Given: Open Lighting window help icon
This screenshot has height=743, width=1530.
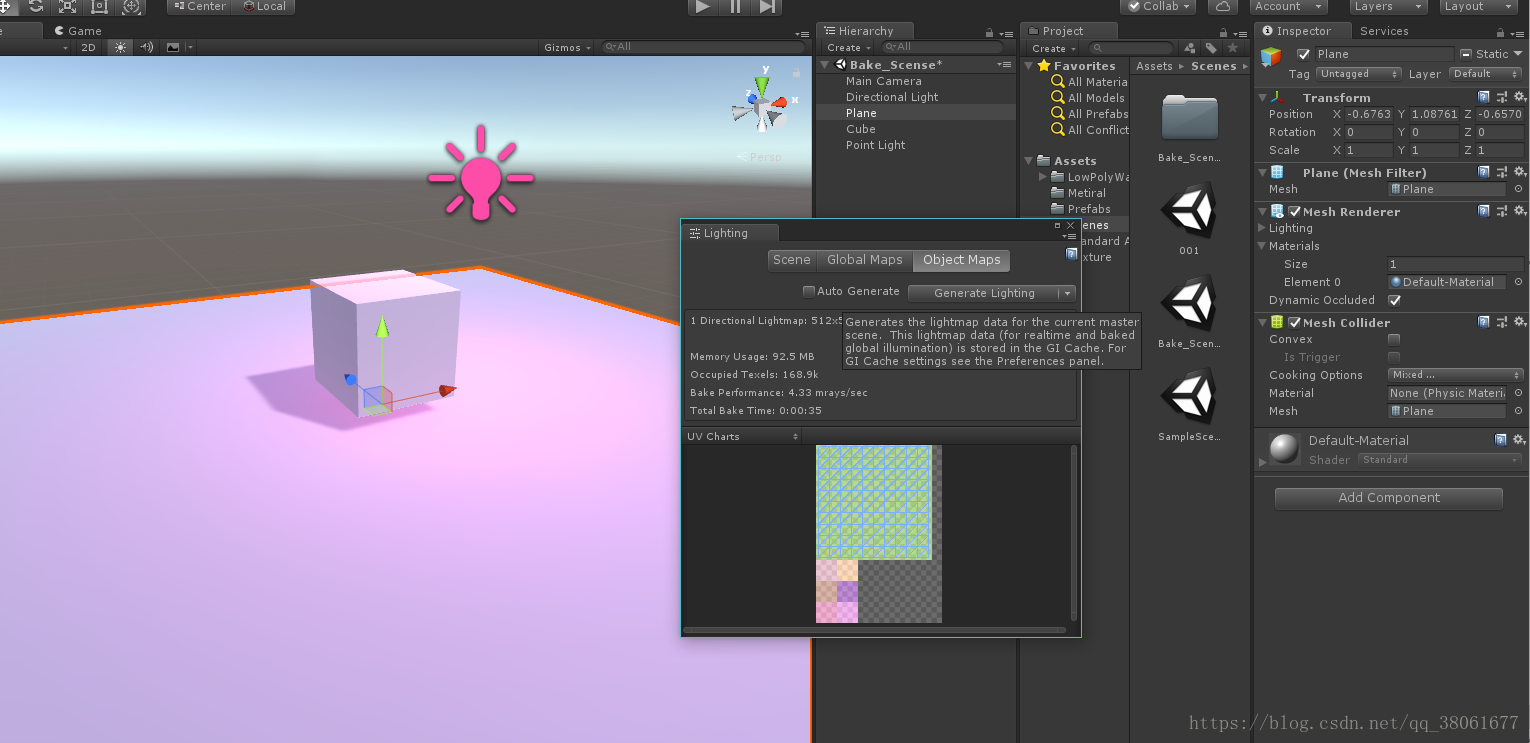Looking at the screenshot, I should pyautogui.click(x=1071, y=254).
